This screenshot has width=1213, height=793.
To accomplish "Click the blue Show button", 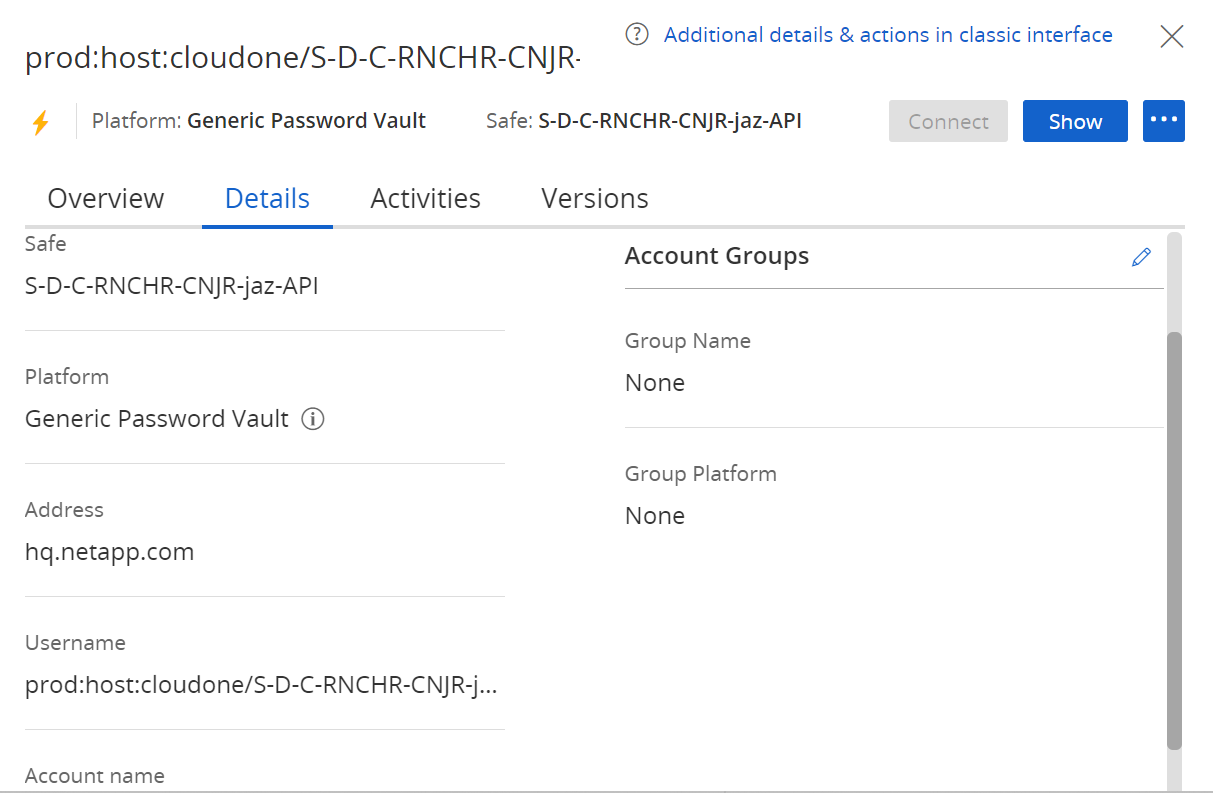I will point(1075,122).
